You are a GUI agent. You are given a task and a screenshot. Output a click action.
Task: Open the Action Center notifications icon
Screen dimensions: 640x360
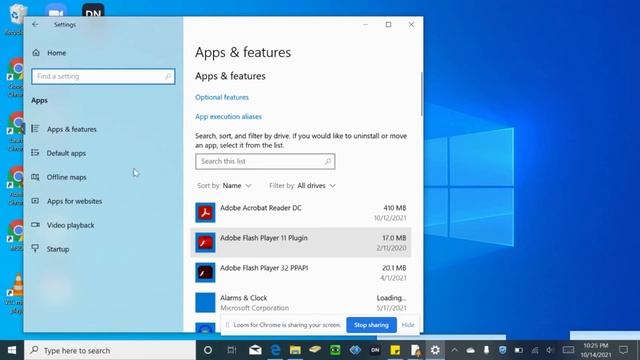tap(623, 350)
